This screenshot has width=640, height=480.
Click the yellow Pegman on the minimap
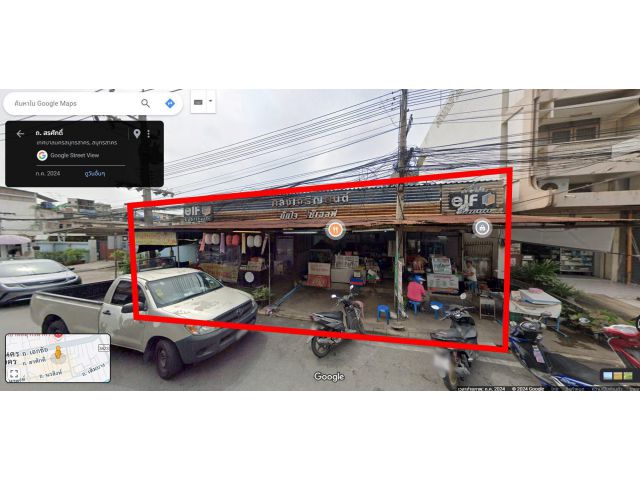[58, 353]
